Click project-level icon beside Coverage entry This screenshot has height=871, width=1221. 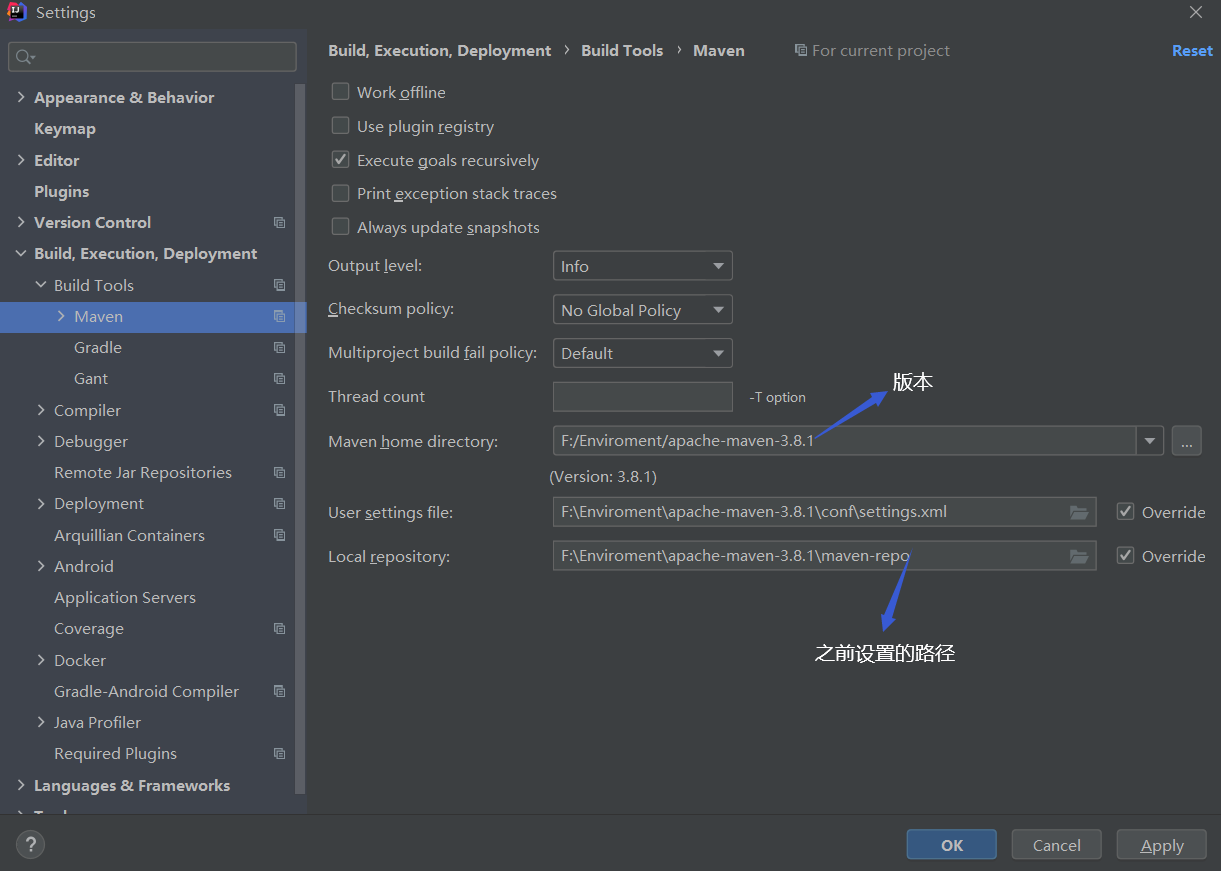coord(279,629)
